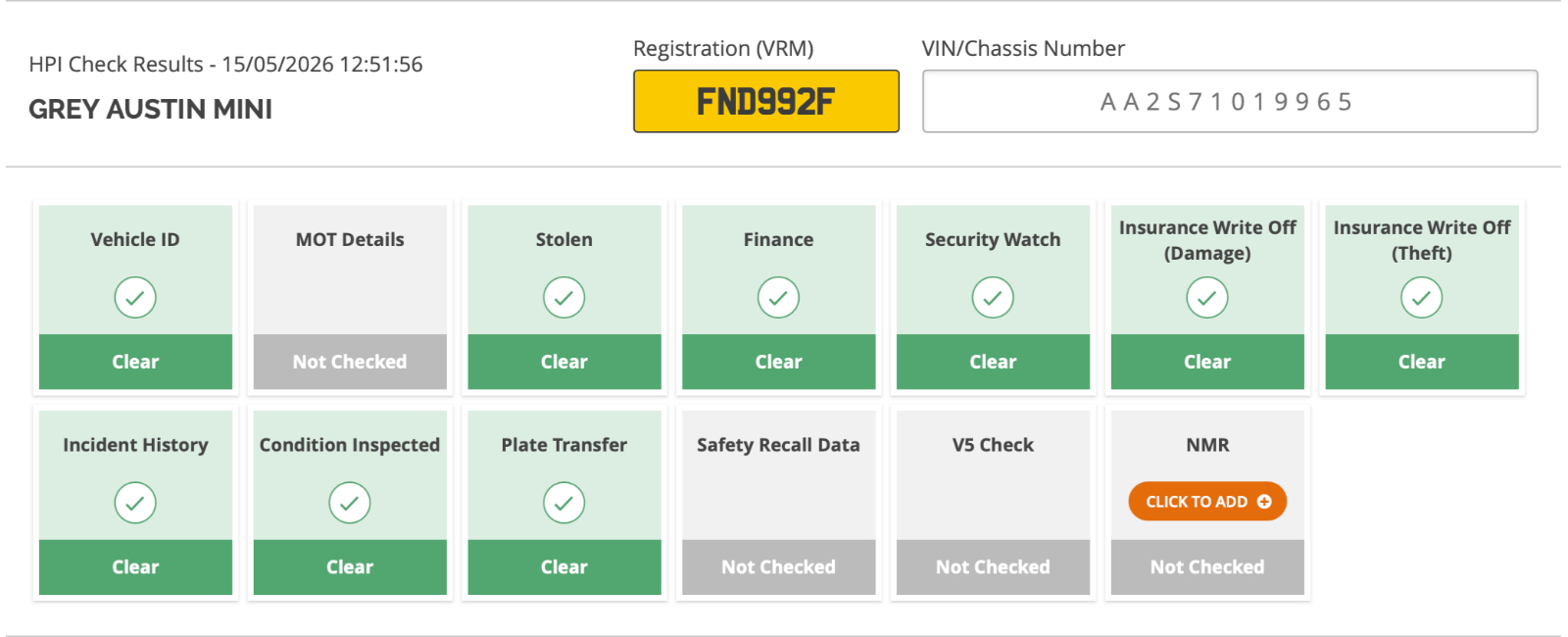Click the plus icon in Click to Add
Viewport: 1568px width, 637px height.
coord(1264,501)
